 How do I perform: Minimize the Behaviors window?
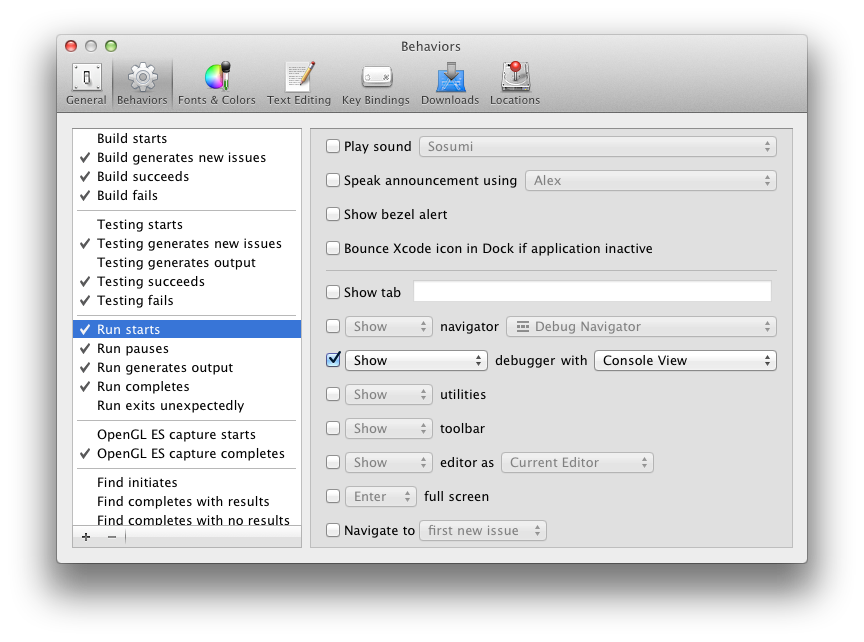pos(91,46)
